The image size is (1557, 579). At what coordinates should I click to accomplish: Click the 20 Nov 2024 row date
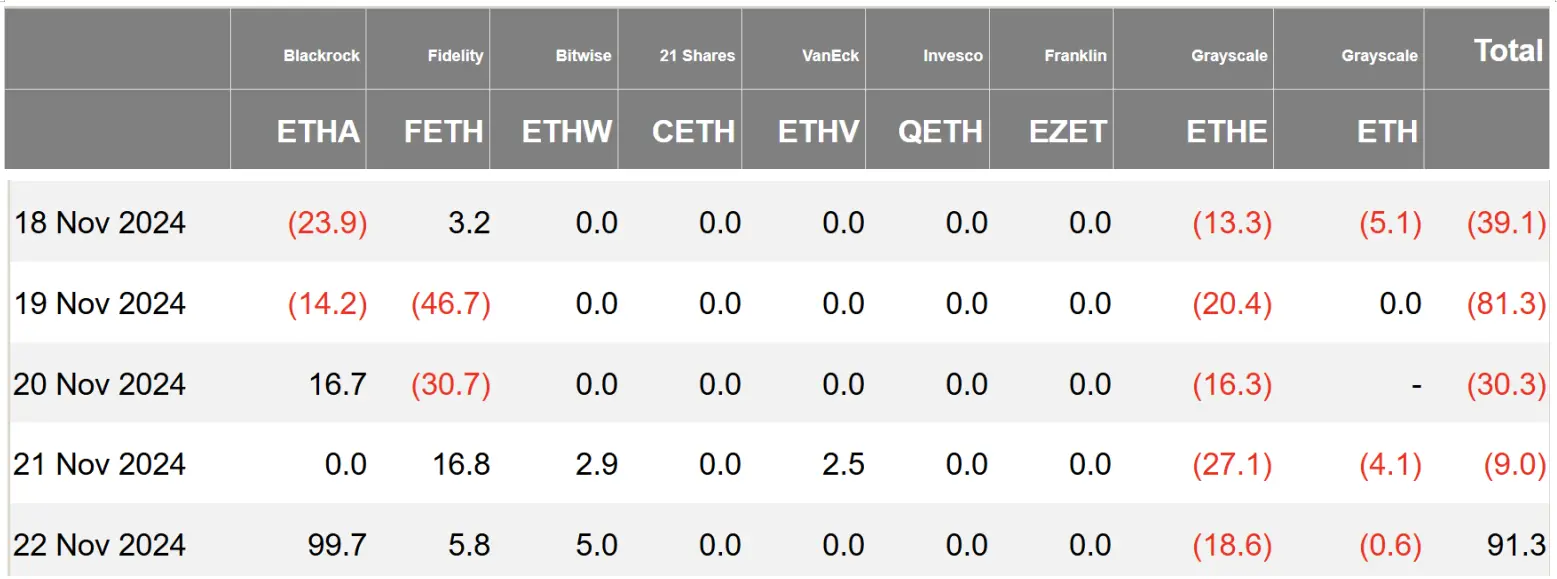pos(99,384)
